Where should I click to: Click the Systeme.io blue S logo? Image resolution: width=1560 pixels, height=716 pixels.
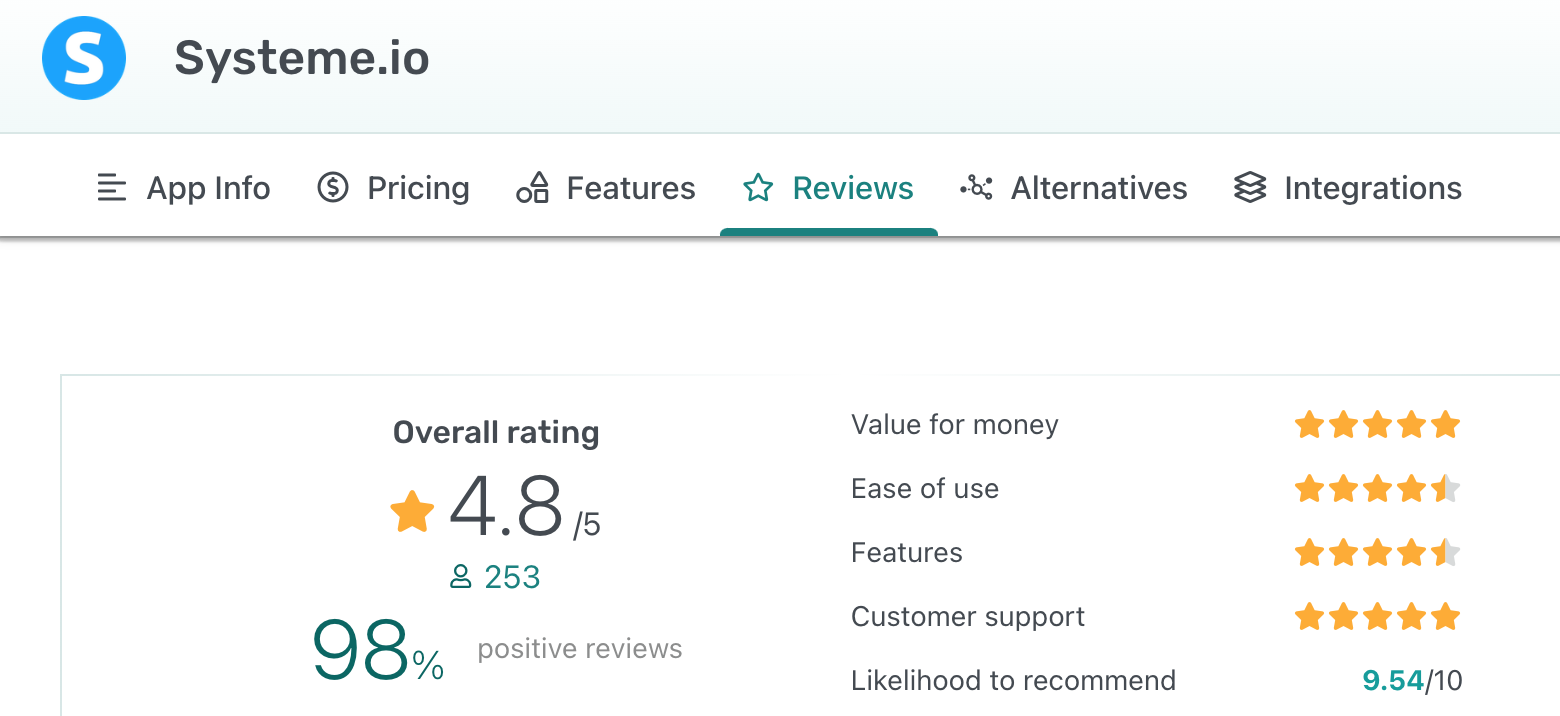tap(84, 58)
